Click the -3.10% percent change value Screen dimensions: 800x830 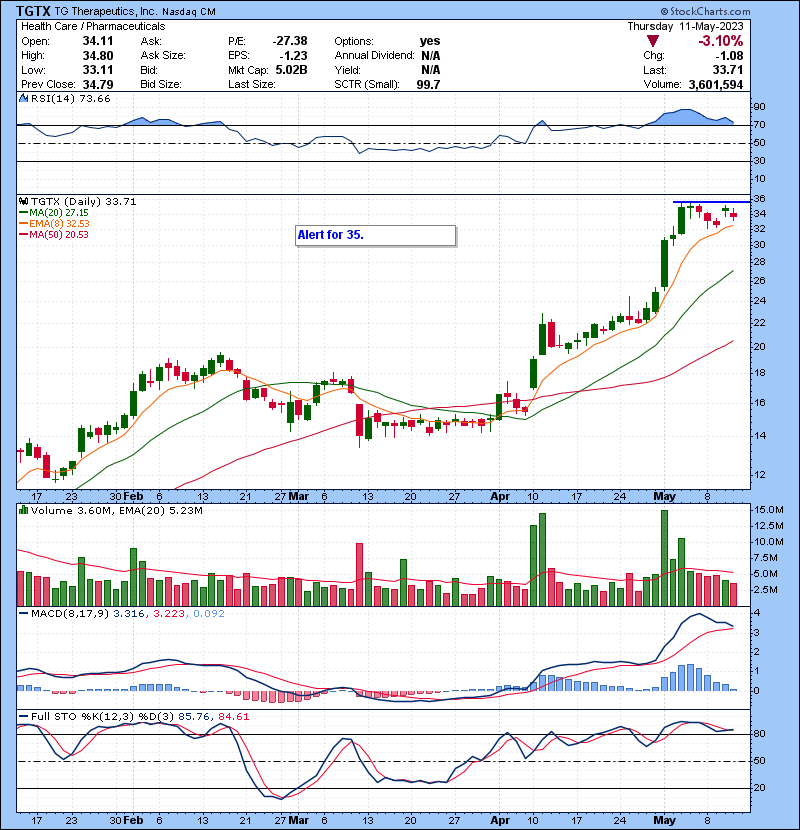pos(720,41)
